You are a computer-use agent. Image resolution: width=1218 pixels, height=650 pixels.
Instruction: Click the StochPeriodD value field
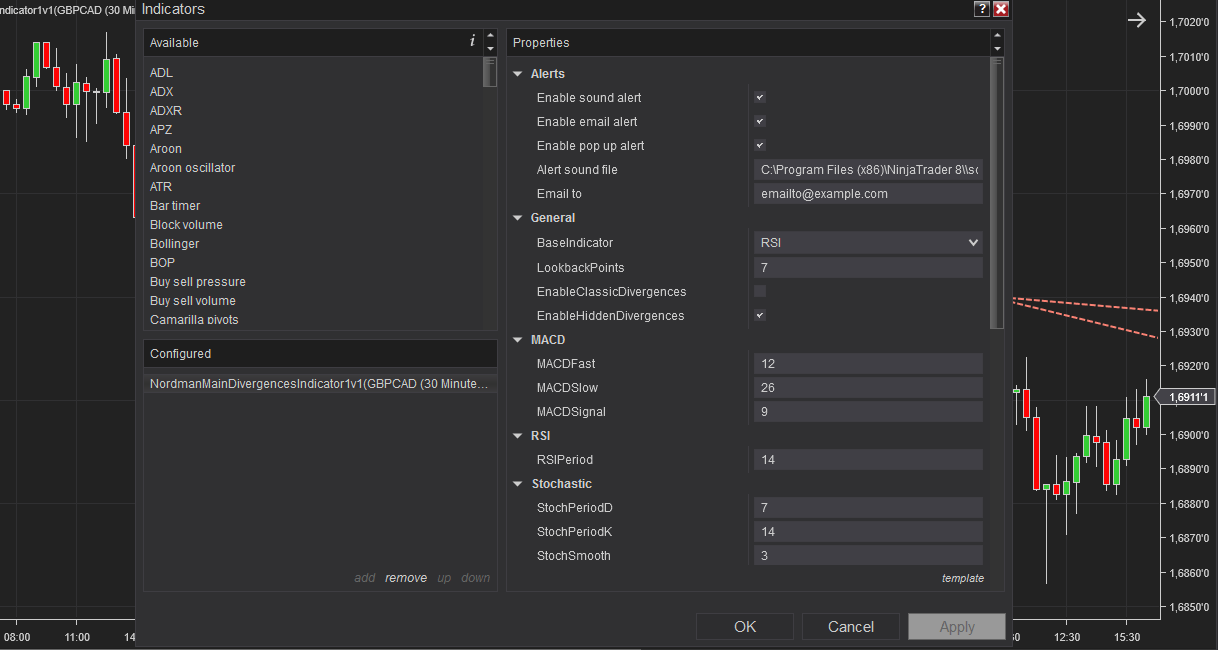868,508
